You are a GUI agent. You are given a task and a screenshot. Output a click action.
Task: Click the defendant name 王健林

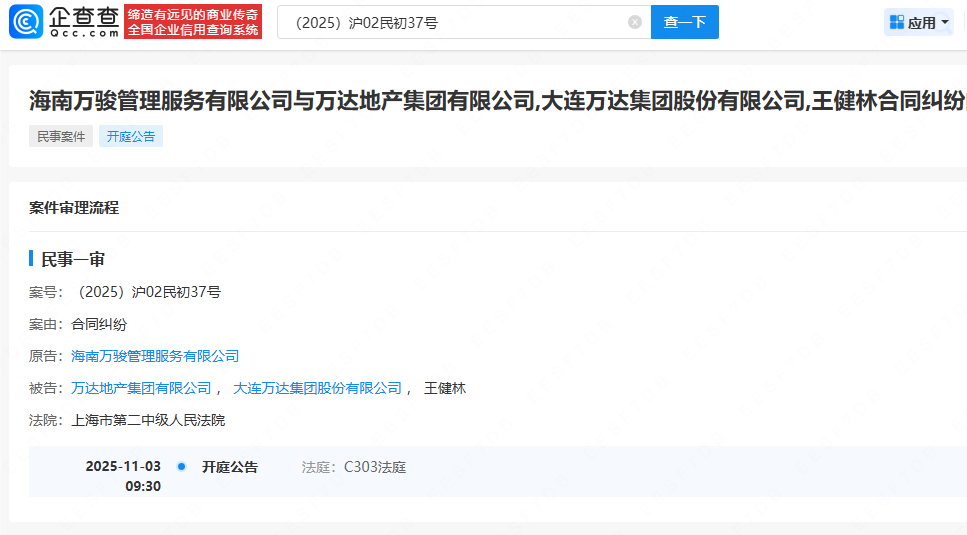pos(445,388)
